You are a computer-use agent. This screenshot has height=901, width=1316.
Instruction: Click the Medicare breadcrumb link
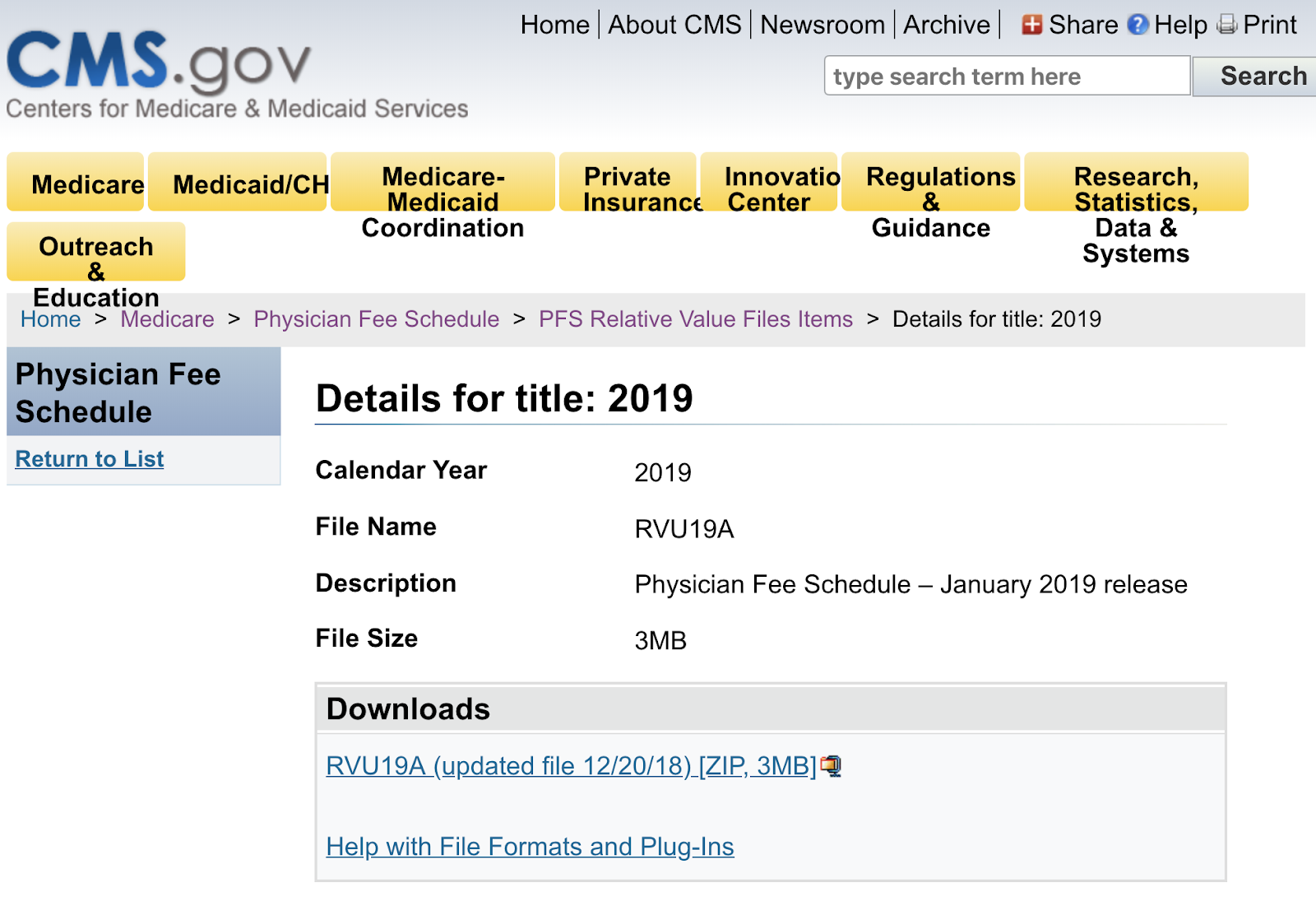[167, 319]
